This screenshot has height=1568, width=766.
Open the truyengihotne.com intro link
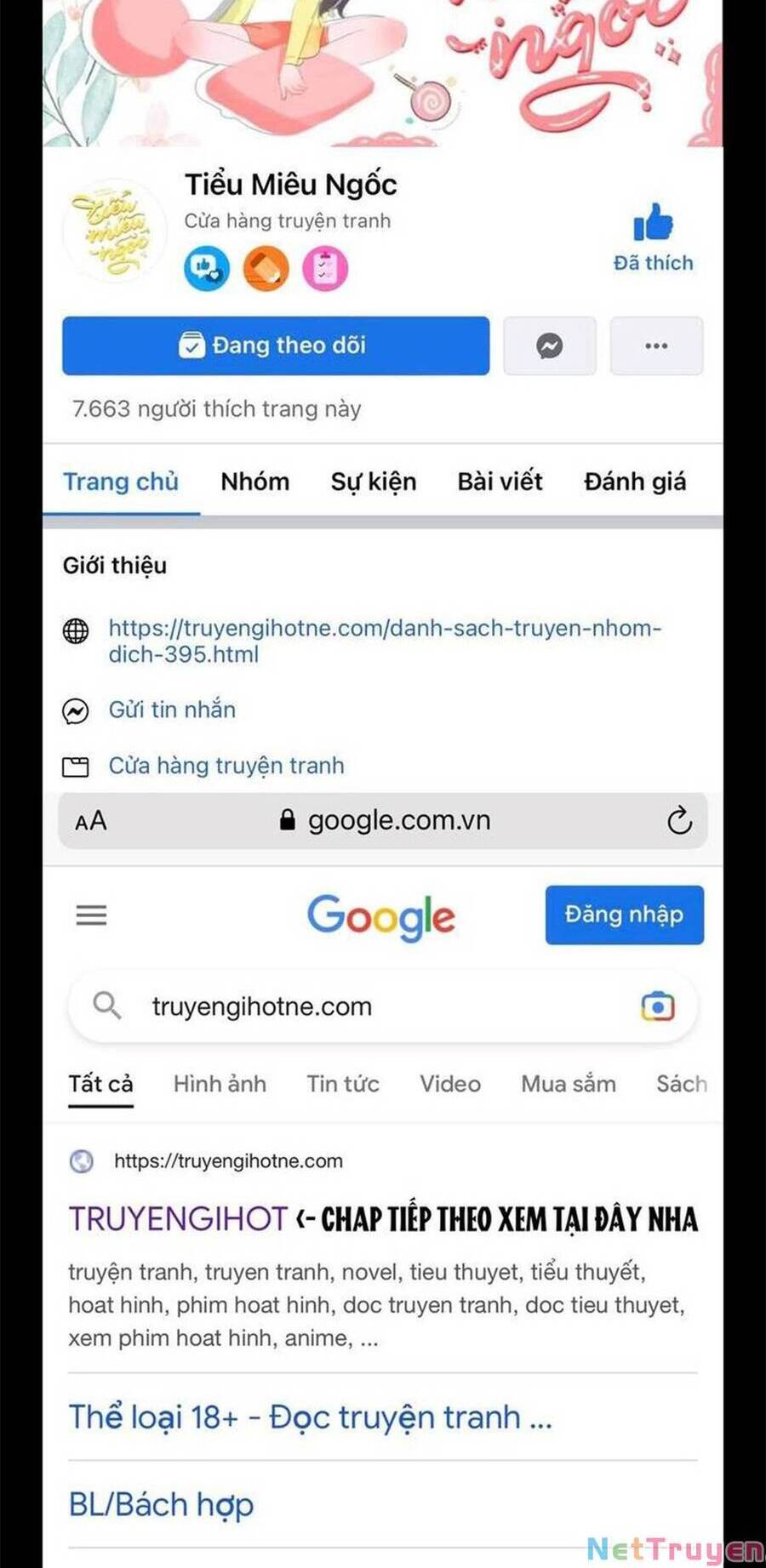pos(385,641)
